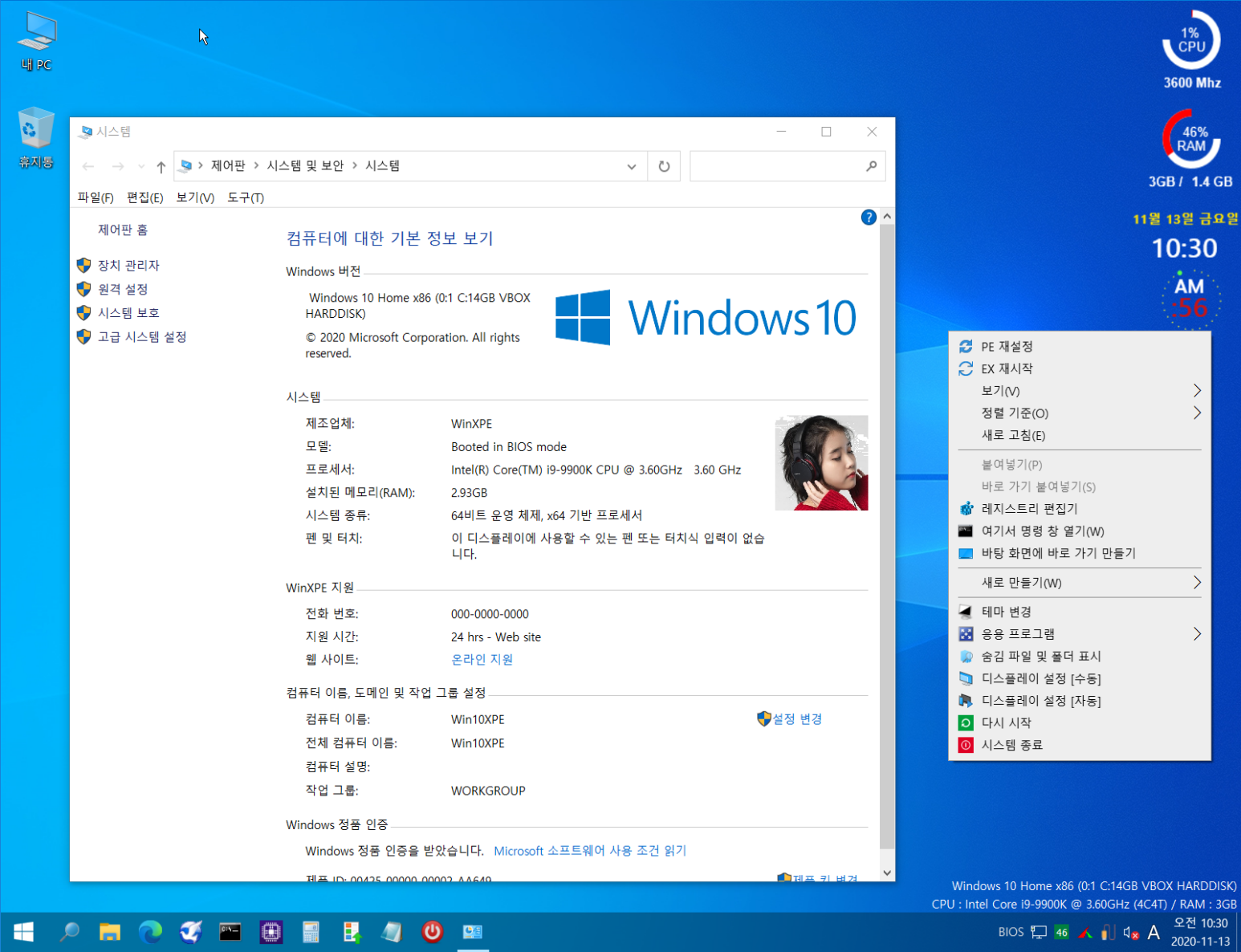Click the active System window taskbar button

click(x=473, y=932)
